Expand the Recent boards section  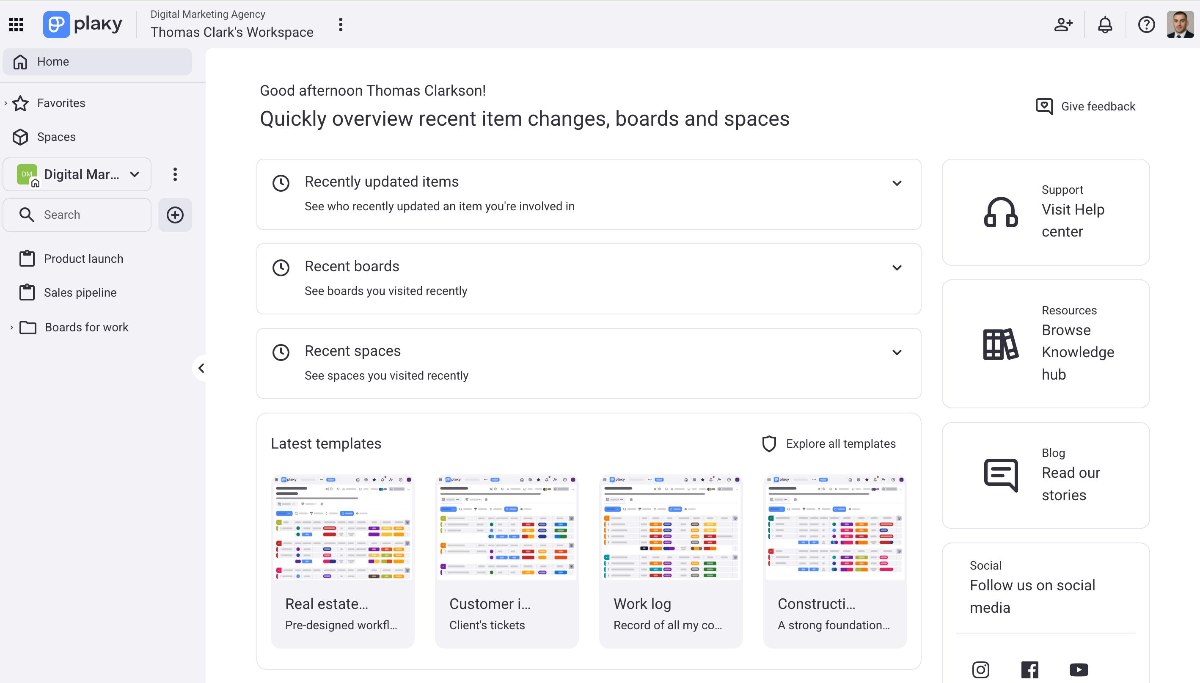click(x=896, y=268)
